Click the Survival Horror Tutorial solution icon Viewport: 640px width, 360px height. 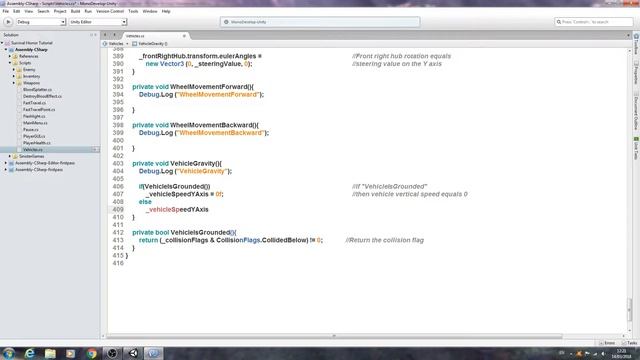pos(7,43)
